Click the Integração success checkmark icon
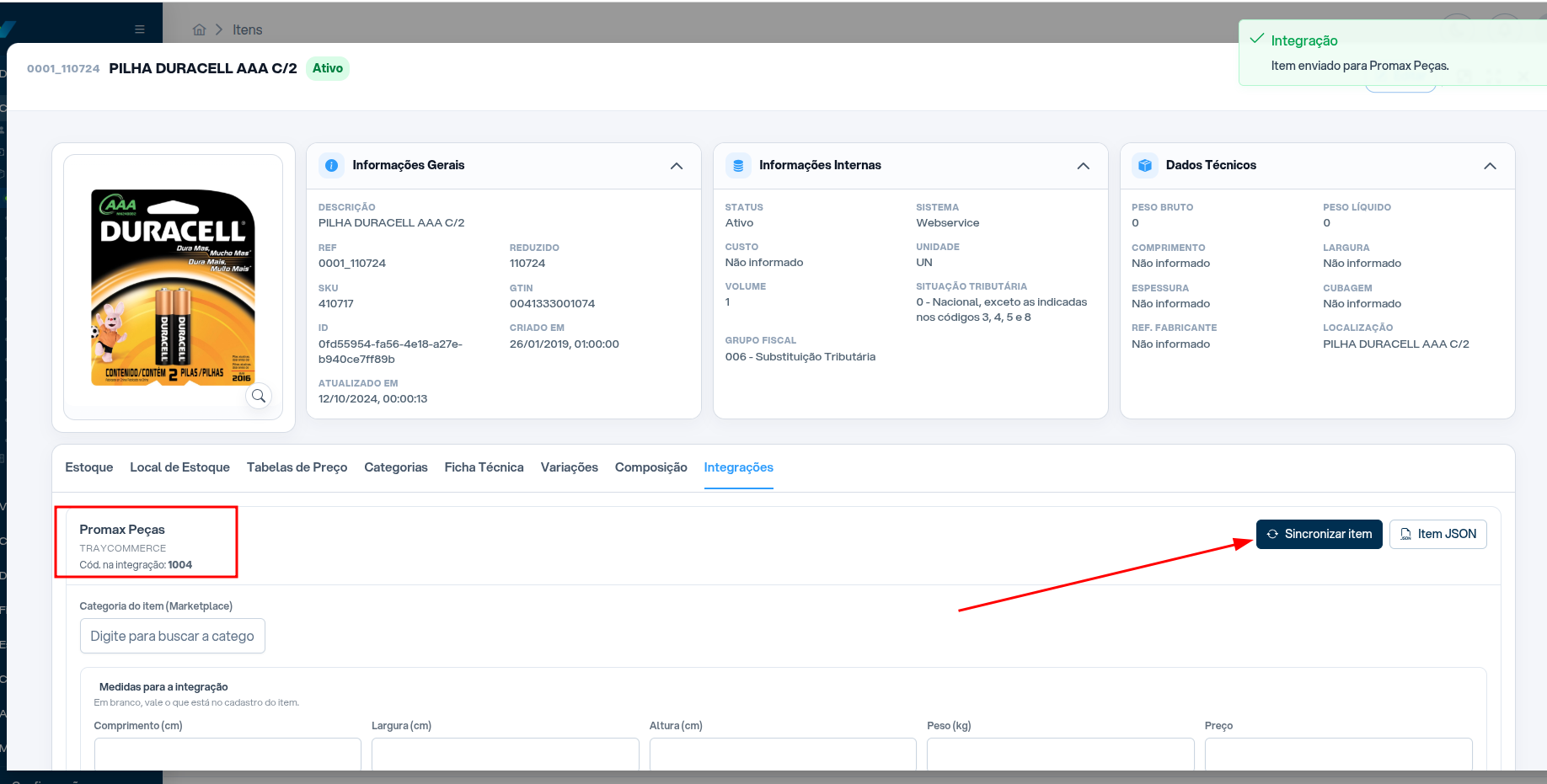 tap(1257, 39)
